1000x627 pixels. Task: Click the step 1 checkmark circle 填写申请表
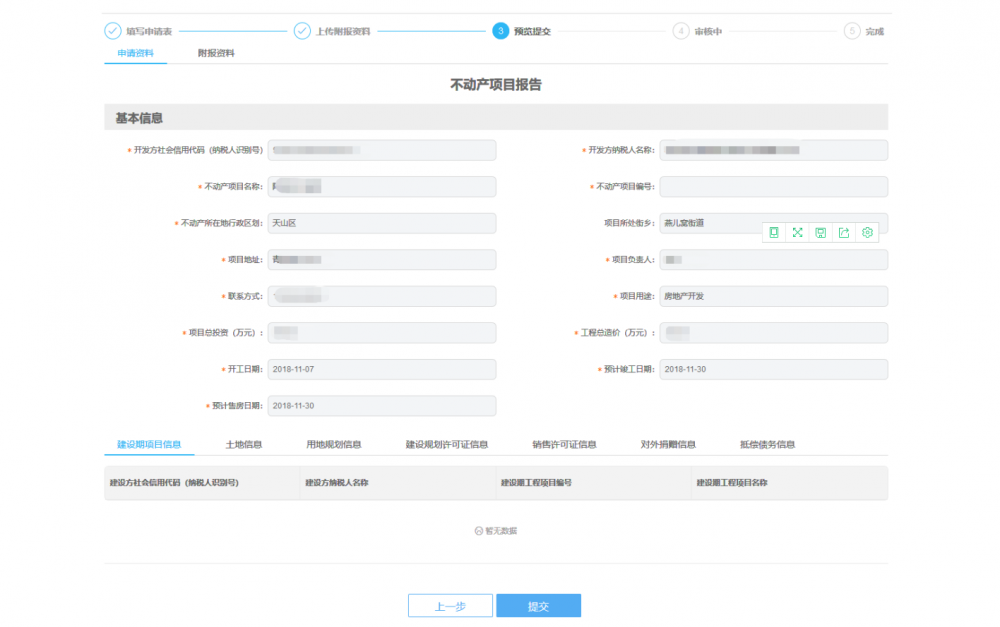[113, 31]
